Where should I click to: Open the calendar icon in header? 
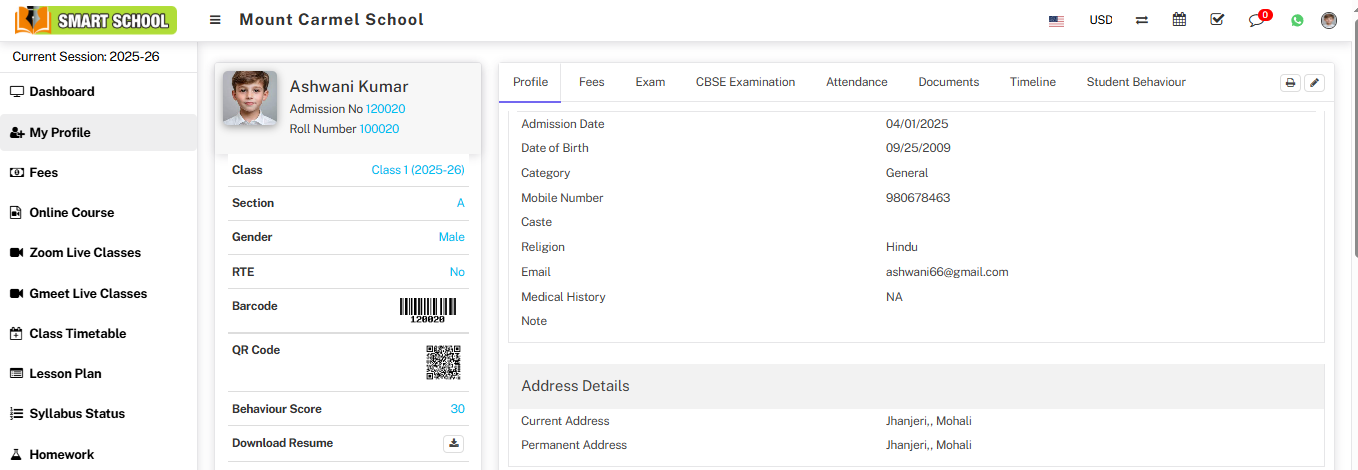[1179, 20]
